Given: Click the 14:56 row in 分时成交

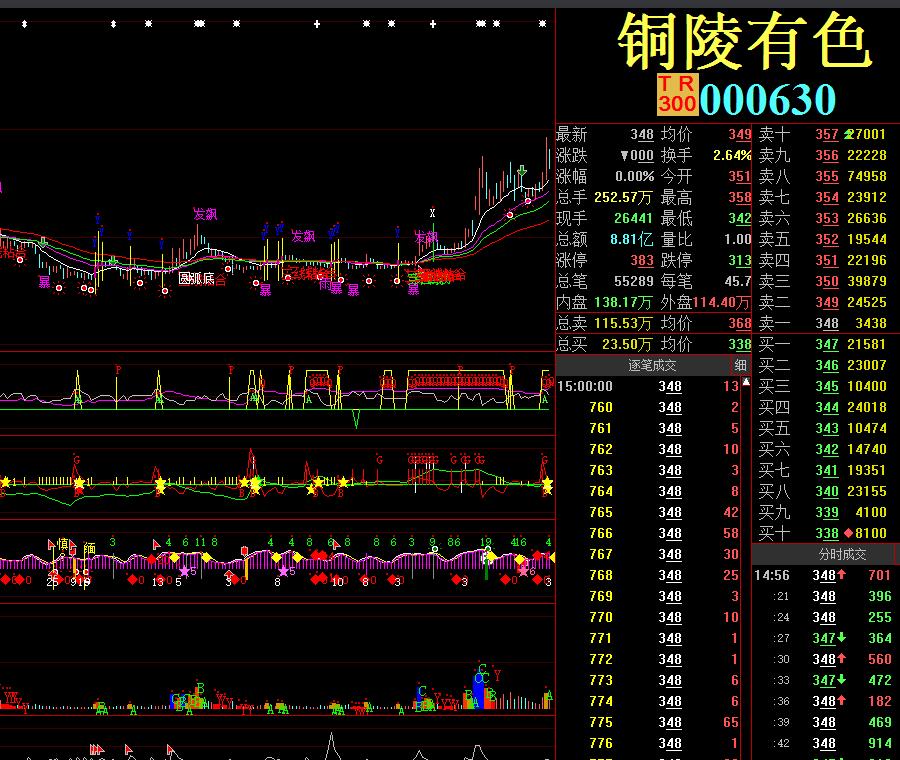Looking at the screenshot, I should pos(823,575).
